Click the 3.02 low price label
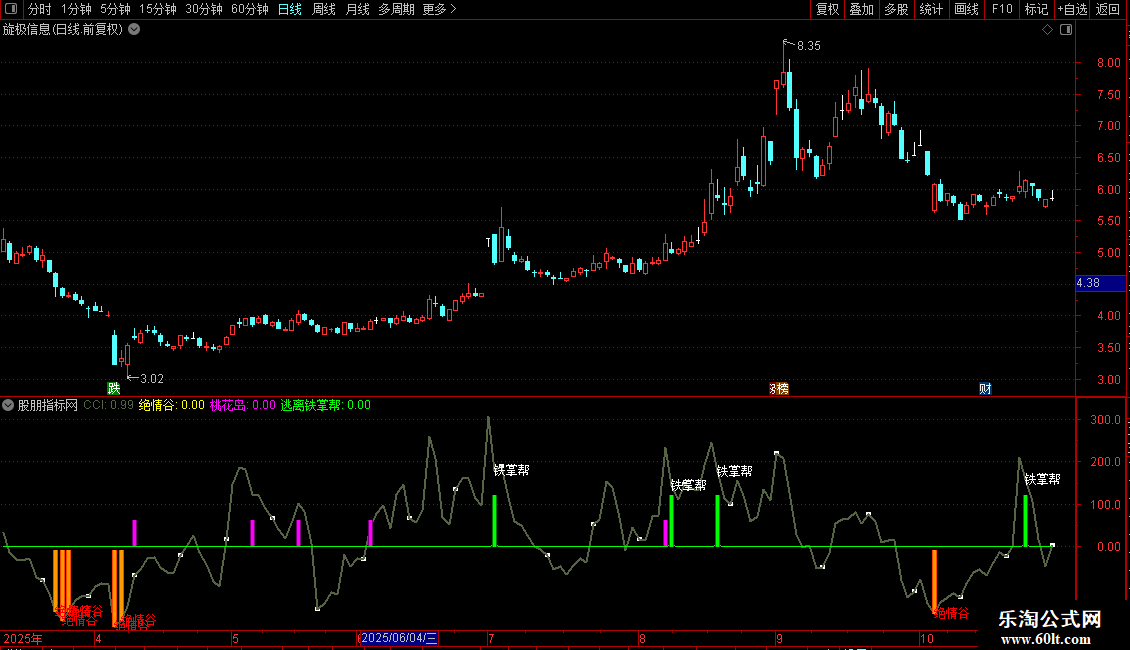 coord(152,378)
